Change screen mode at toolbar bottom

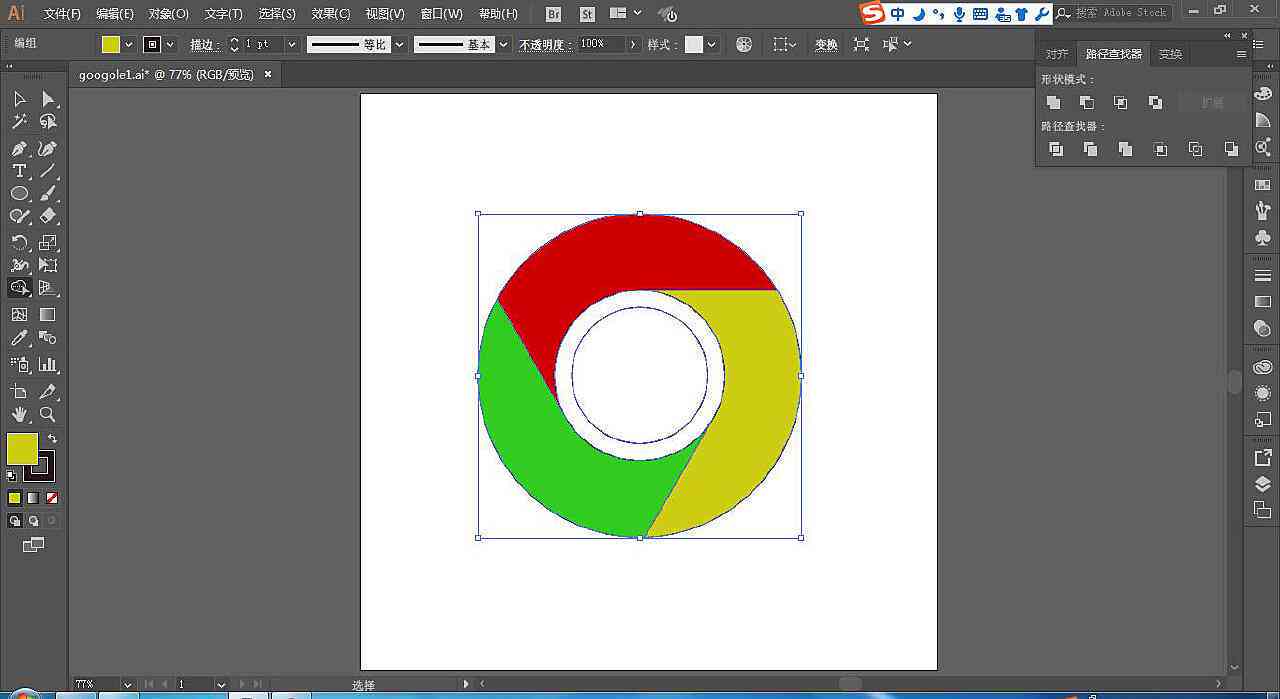click(34, 545)
